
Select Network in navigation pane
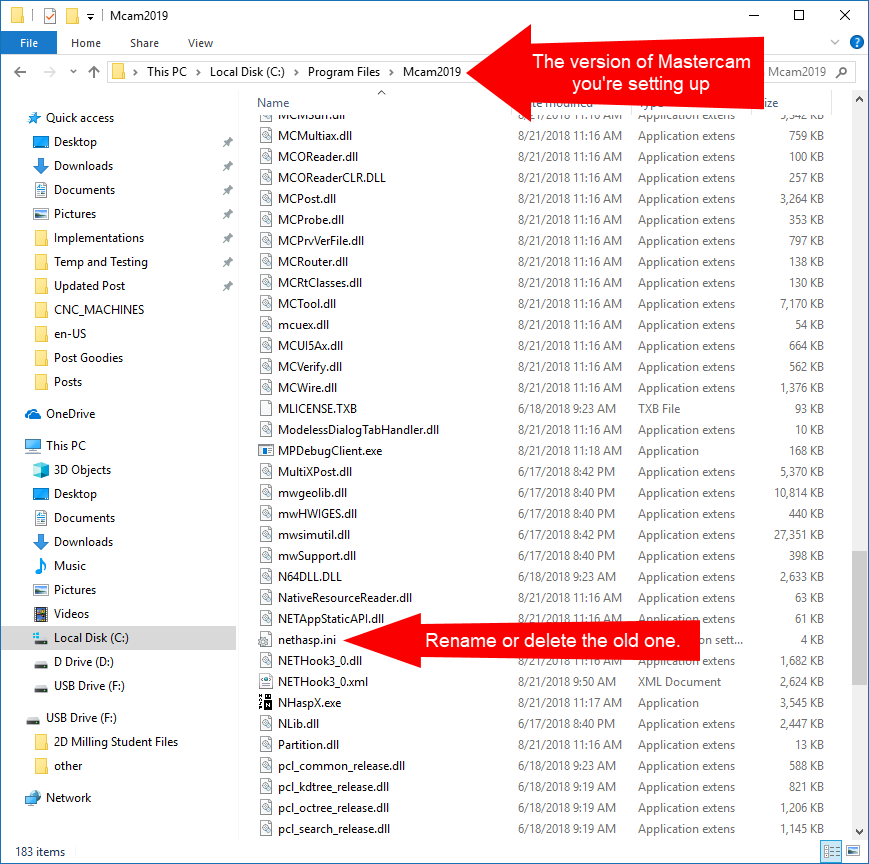pos(68,798)
